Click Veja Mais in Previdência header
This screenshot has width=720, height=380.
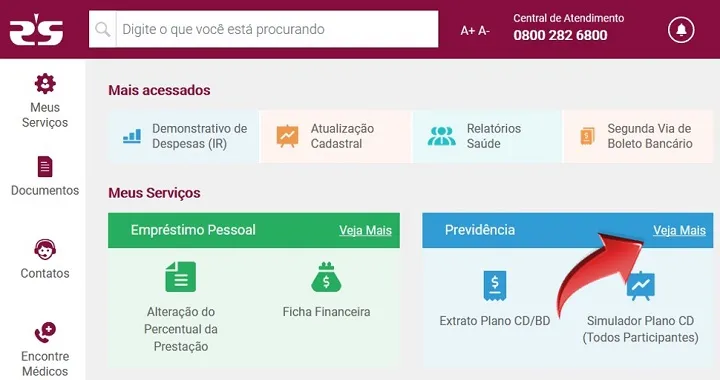(680, 230)
